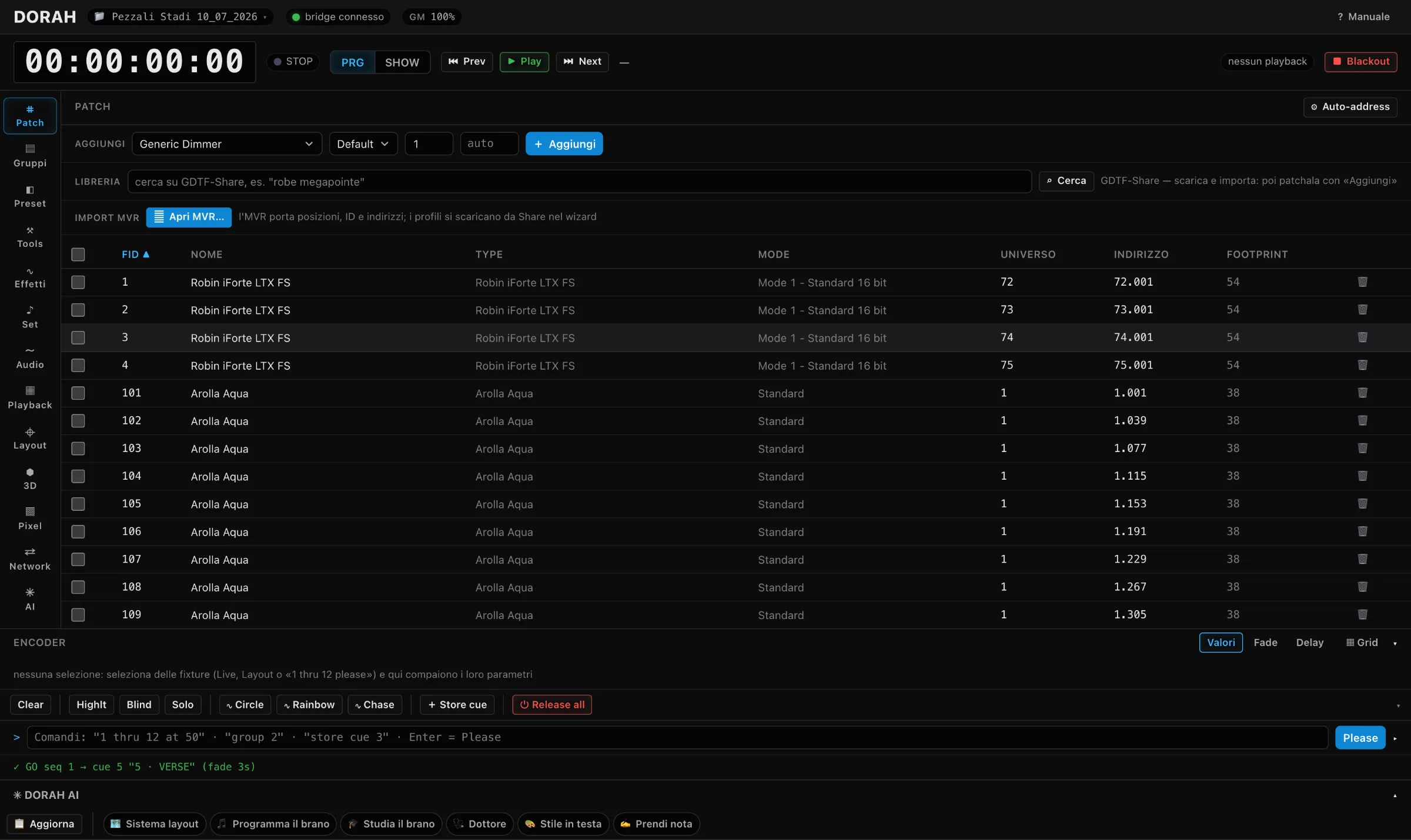
Task: Open the Pixel sidebar section
Action: tap(30, 519)
